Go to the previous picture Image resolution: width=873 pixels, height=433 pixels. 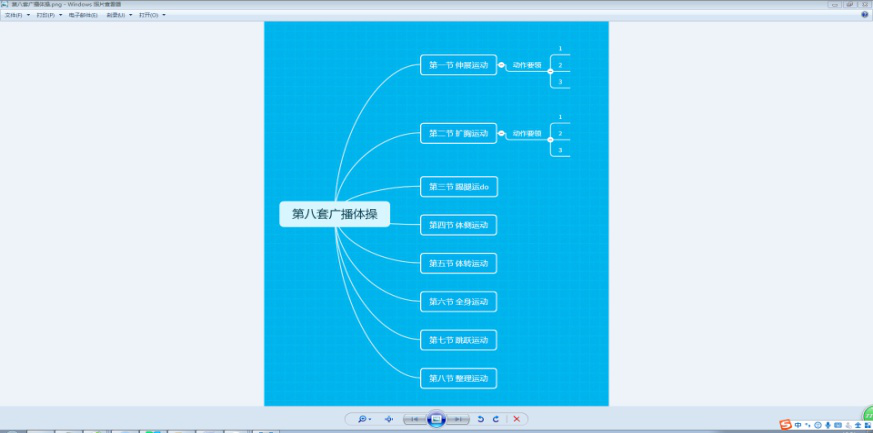[x=415, y=419]
